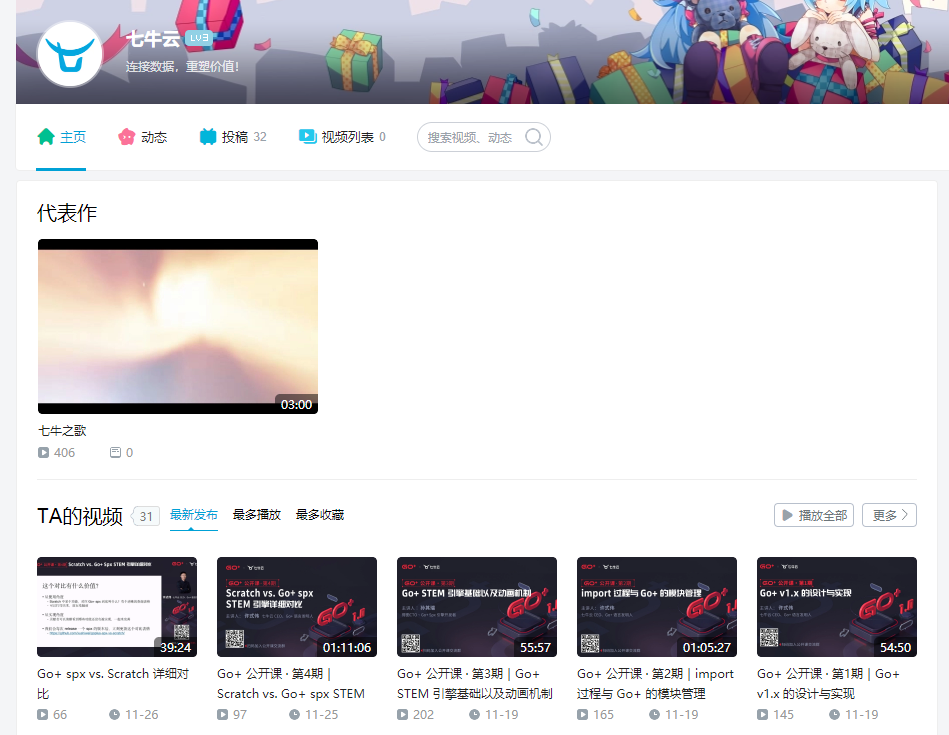This screenshot has height=735, width=949.
Task: Click play icon in 播放全部 button
Action: click(x=787, y=515)
